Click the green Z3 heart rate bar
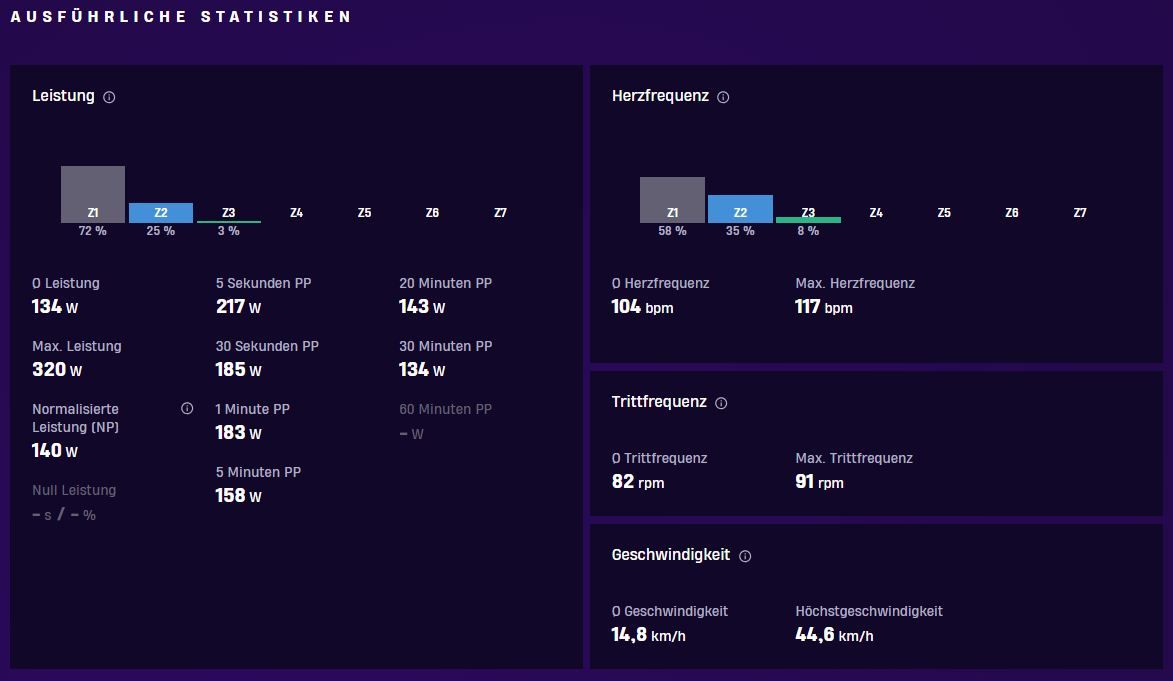 tap(809, 219)
